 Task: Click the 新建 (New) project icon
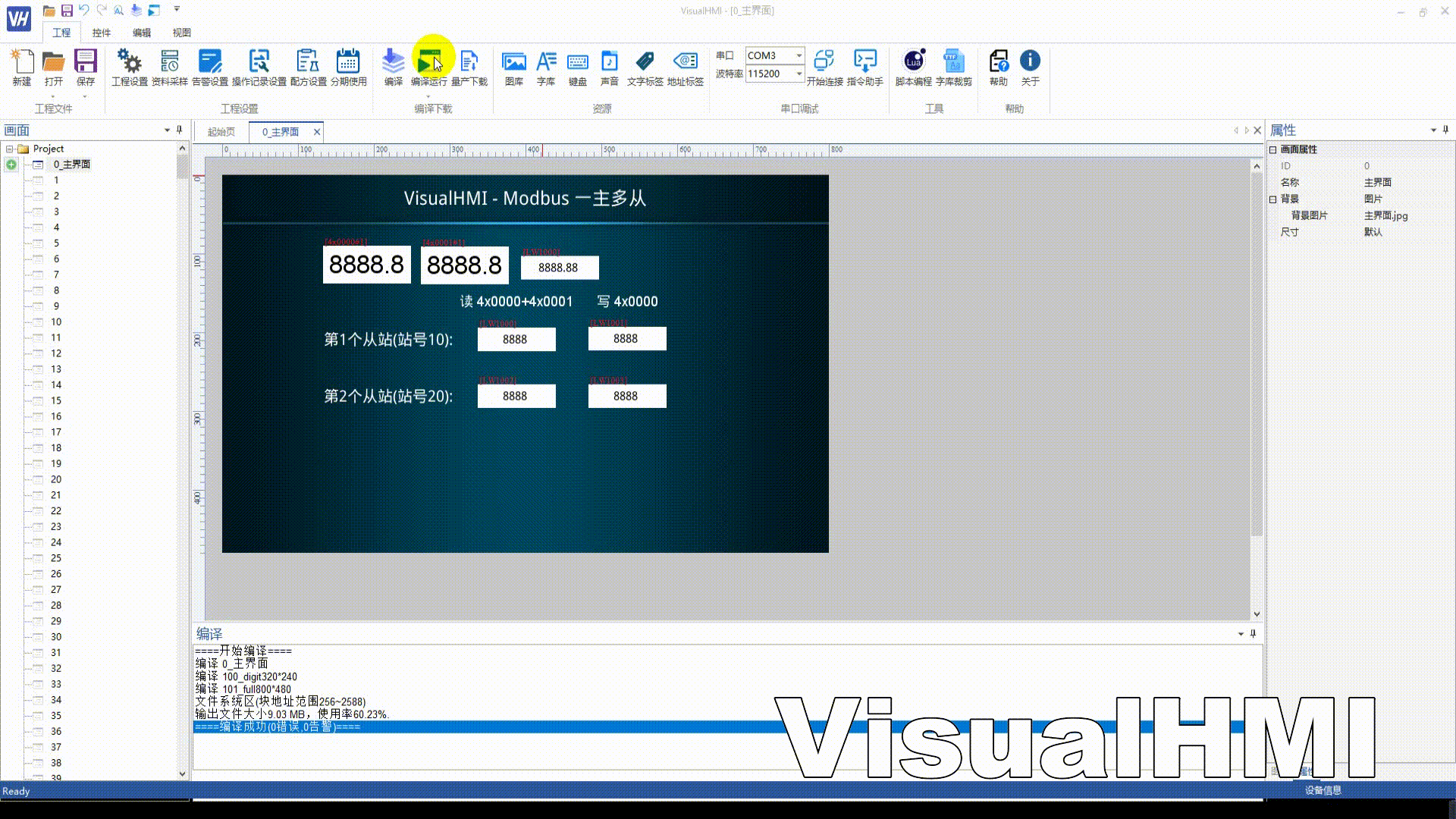point(22,67)
